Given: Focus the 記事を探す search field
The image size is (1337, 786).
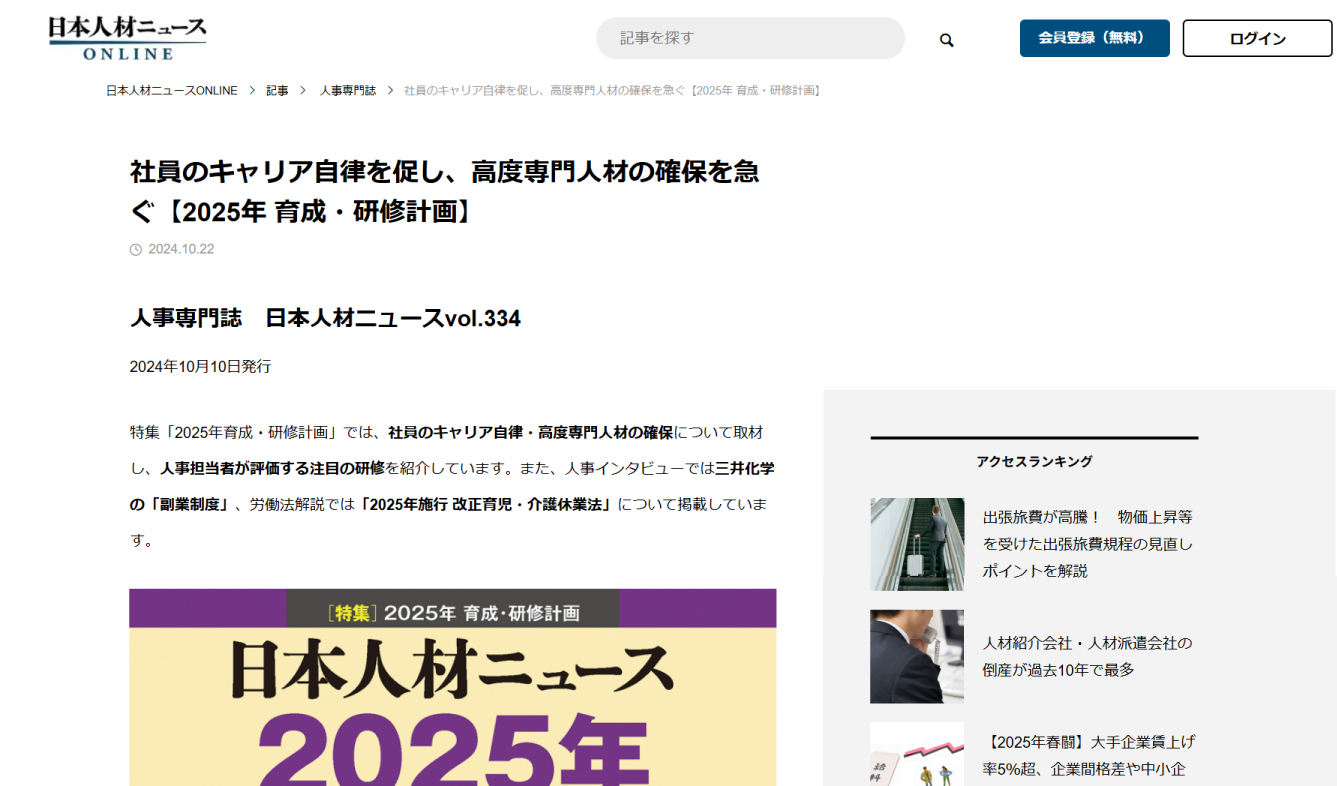Looking at the screenshot, I should [x=750, y=38].
